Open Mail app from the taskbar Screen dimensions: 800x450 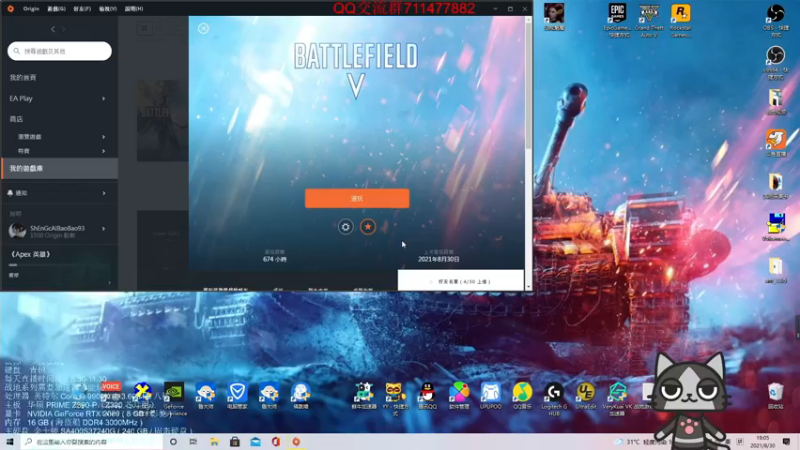tap(255, 442)
